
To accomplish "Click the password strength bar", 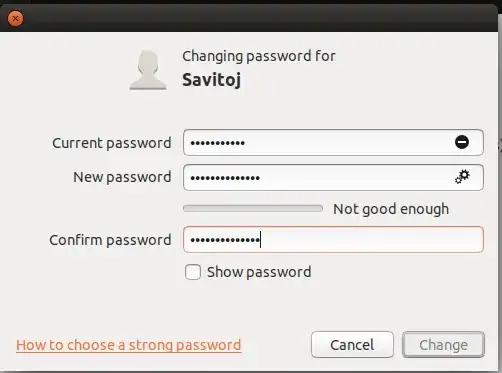I will point(253,209).
